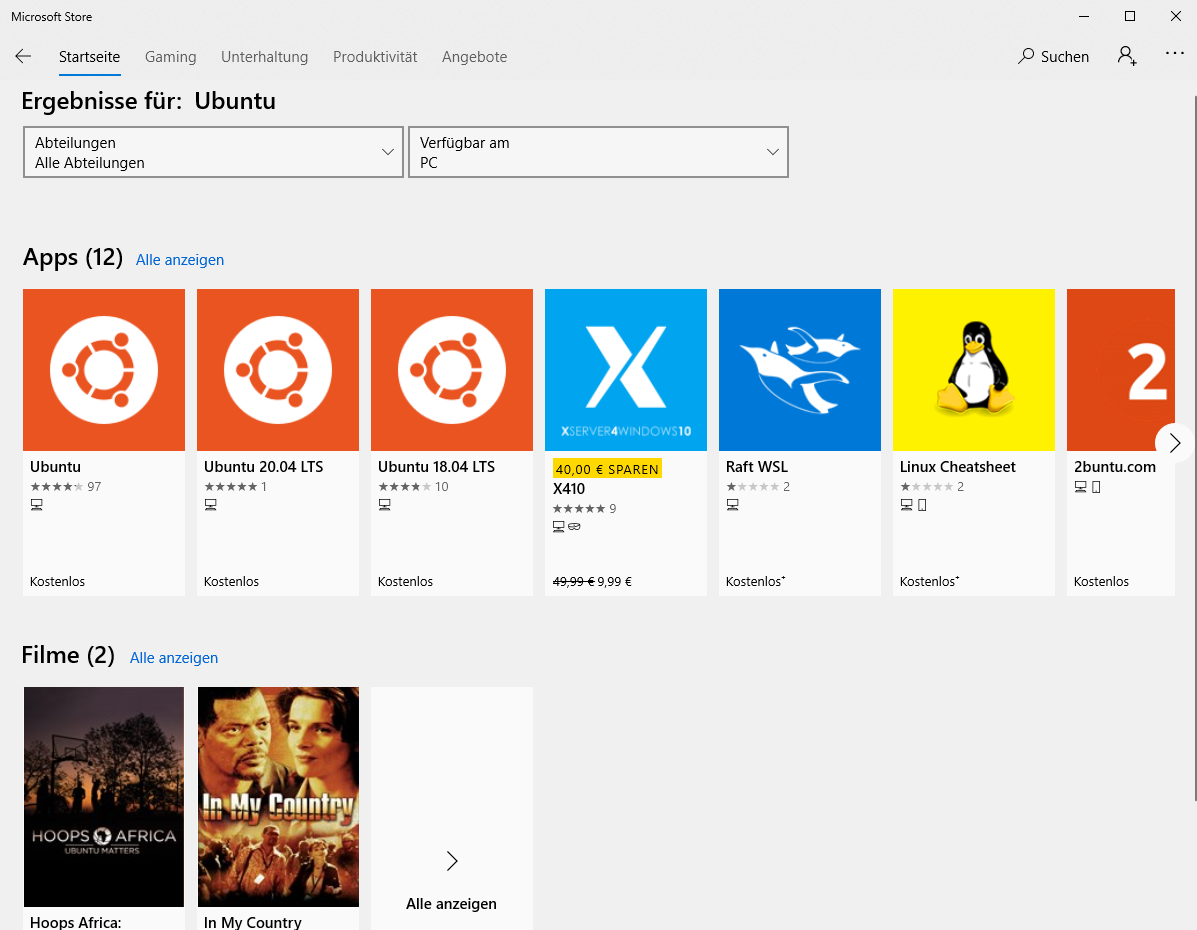
Task: Go back with the arrow icon
Action: [x=23, y=57]
